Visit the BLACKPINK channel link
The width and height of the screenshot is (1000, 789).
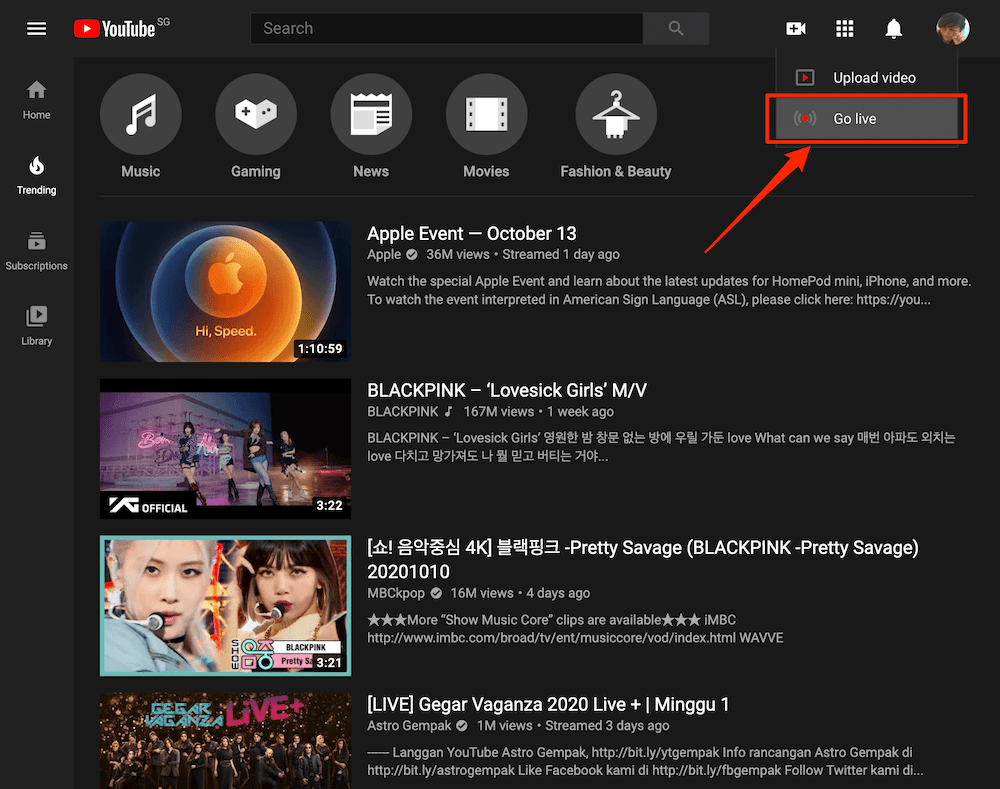[x=402, y=411]
